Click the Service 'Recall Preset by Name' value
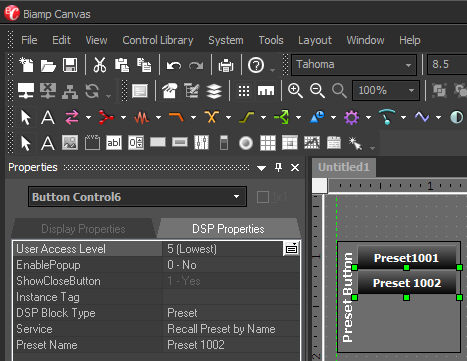The image size is (467, 361). click(221, 329)
